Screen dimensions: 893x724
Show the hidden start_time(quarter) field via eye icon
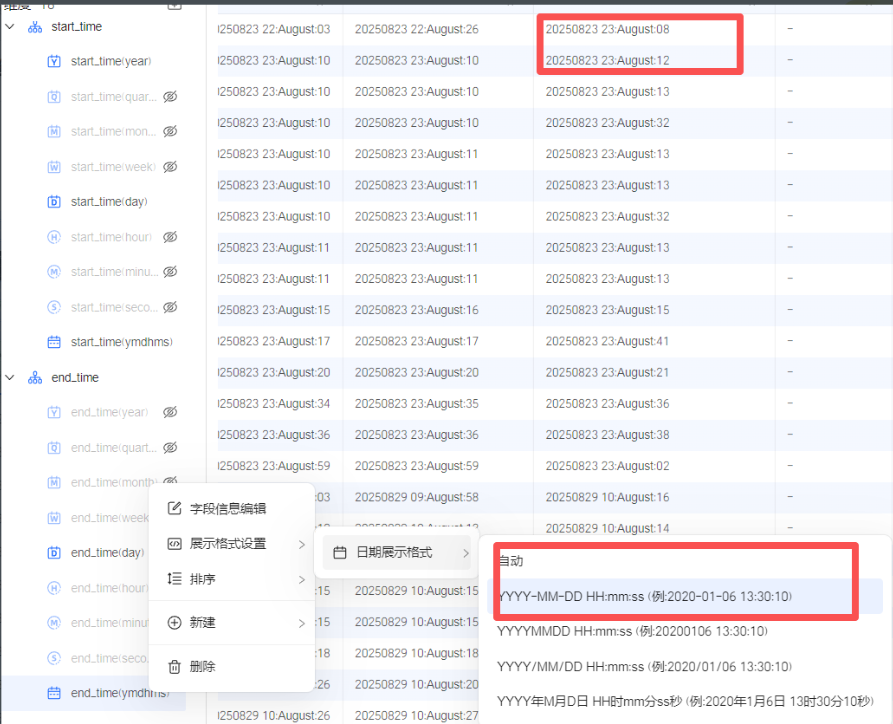pos(170,97)
